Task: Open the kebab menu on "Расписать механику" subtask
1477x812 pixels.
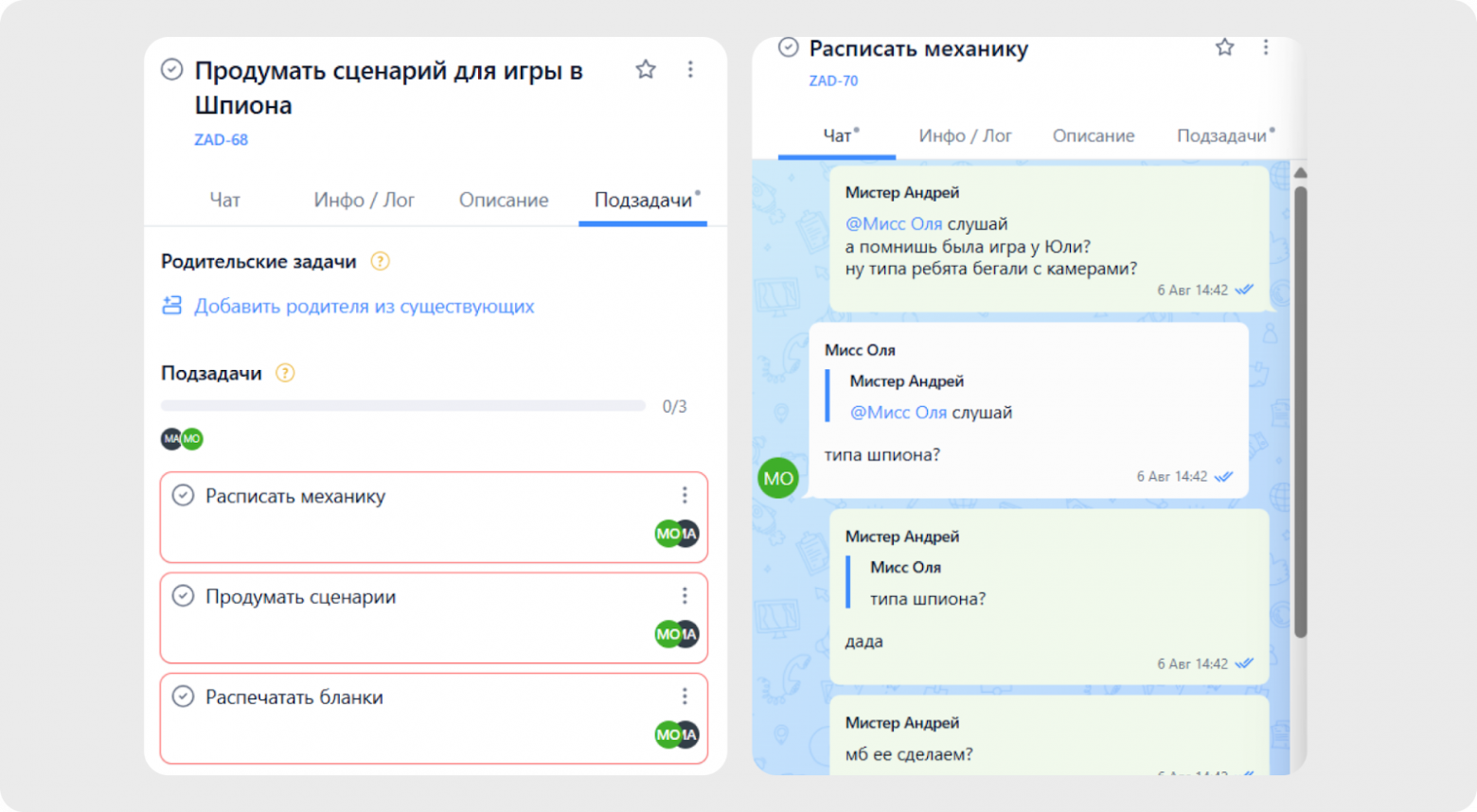Action: 684,494
